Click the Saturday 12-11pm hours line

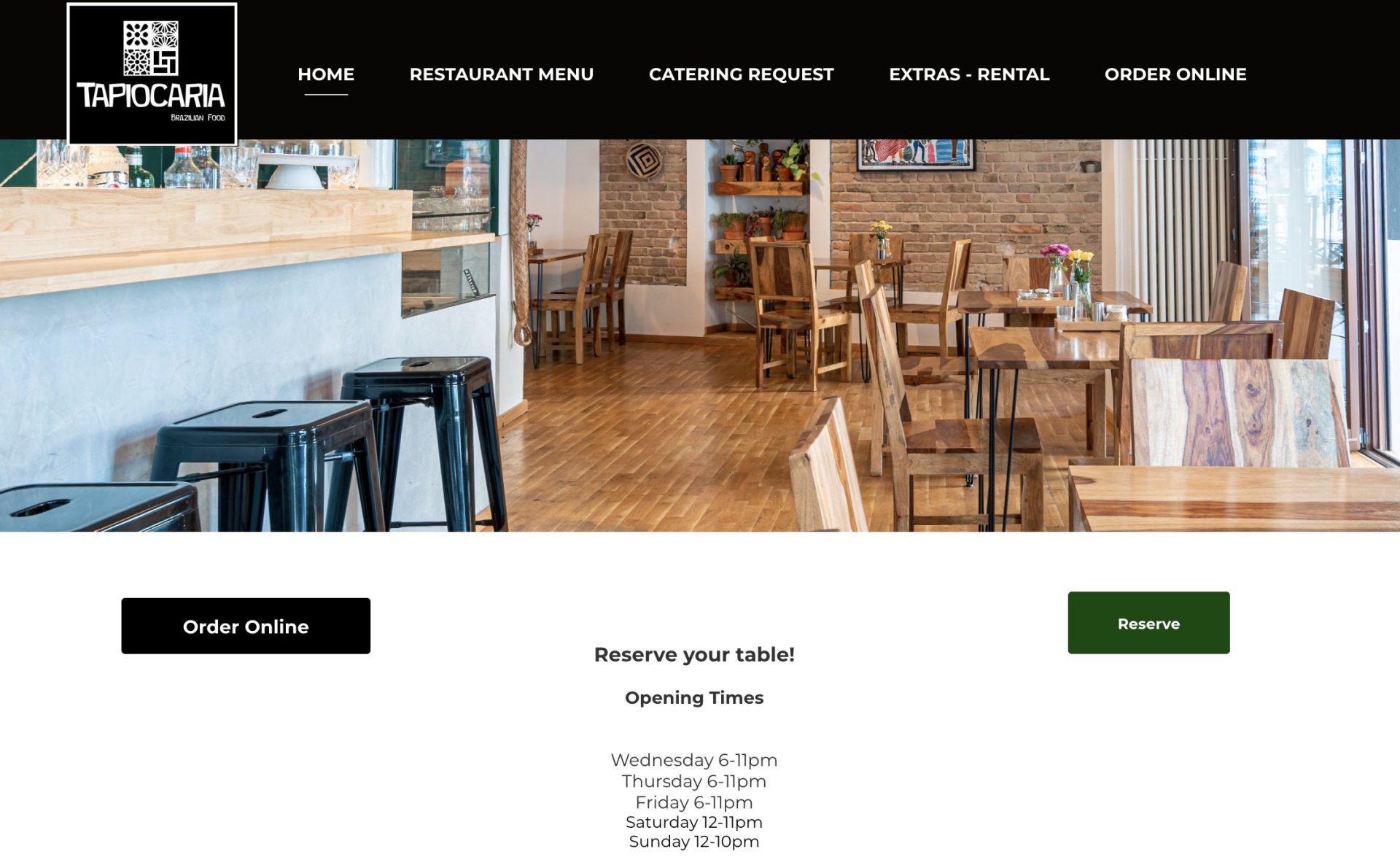694,822
